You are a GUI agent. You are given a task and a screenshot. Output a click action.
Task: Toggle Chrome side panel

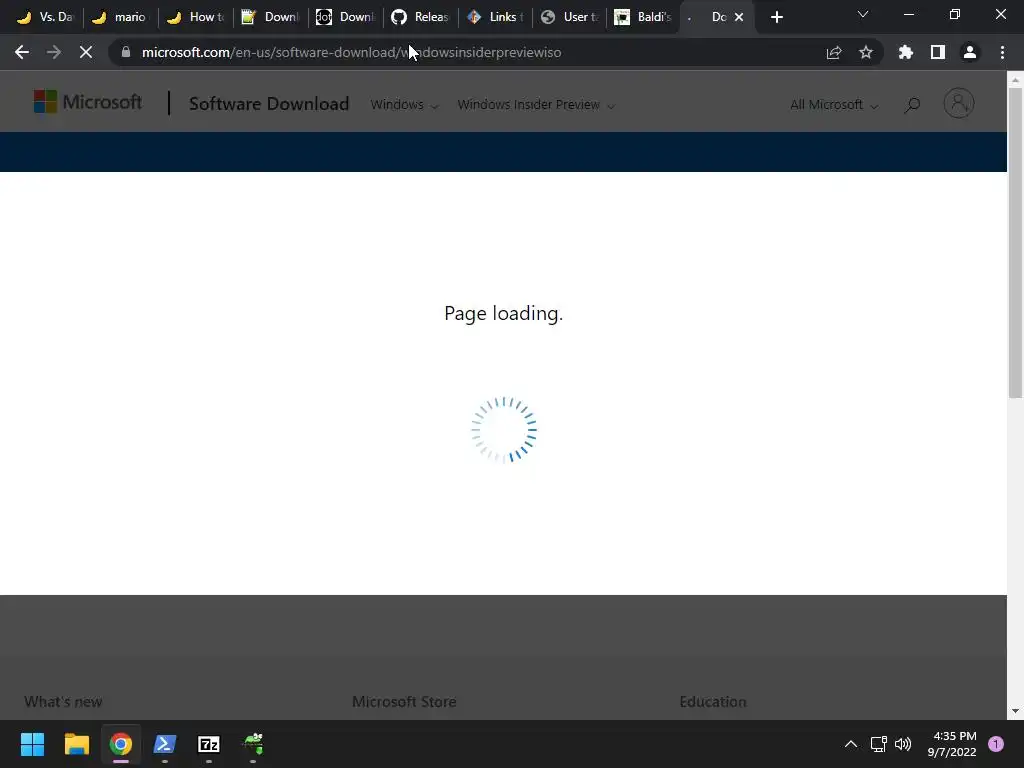(938, 52)
